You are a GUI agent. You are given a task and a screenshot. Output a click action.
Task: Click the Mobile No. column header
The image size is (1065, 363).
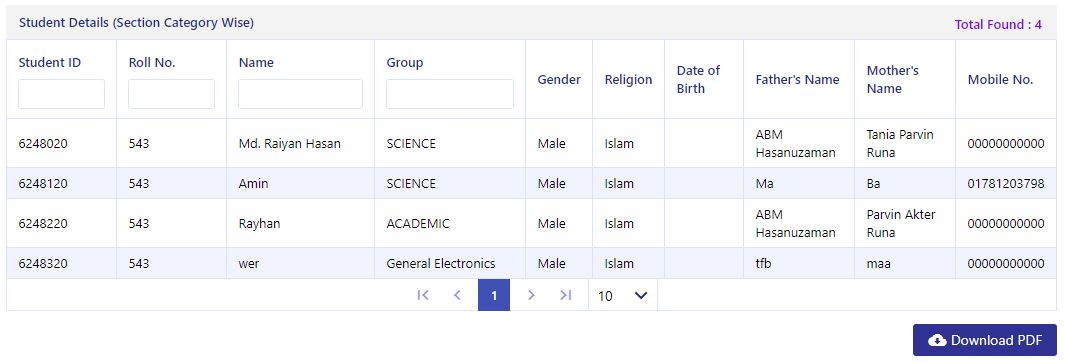coord(1000,80)
